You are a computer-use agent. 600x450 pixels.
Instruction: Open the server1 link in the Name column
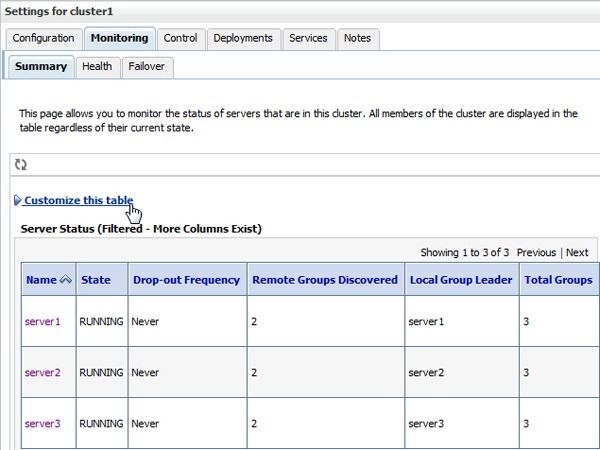click(x=42, y=321)
